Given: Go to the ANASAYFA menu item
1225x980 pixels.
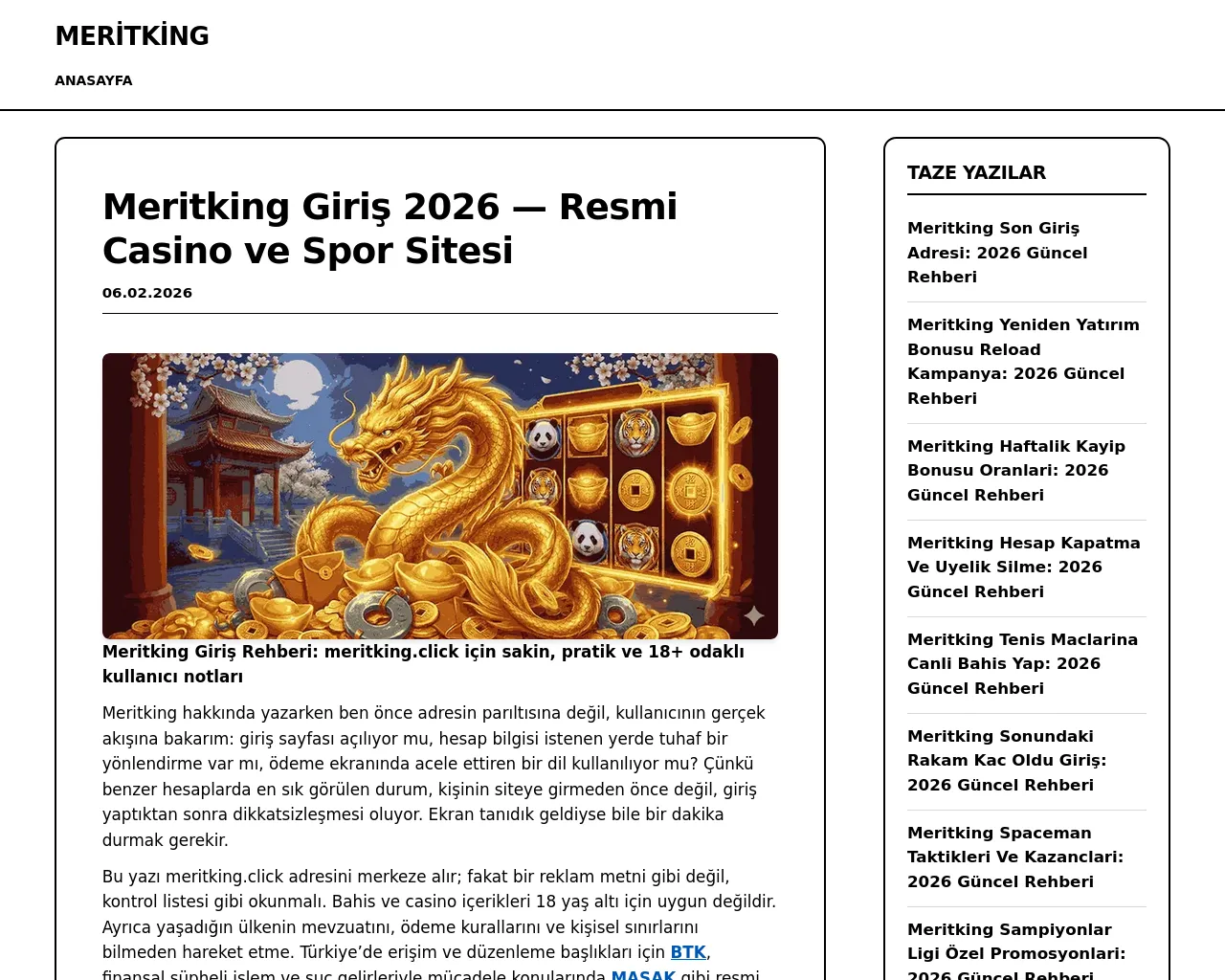Looking at the screenshot, I should tap(94, 80).
